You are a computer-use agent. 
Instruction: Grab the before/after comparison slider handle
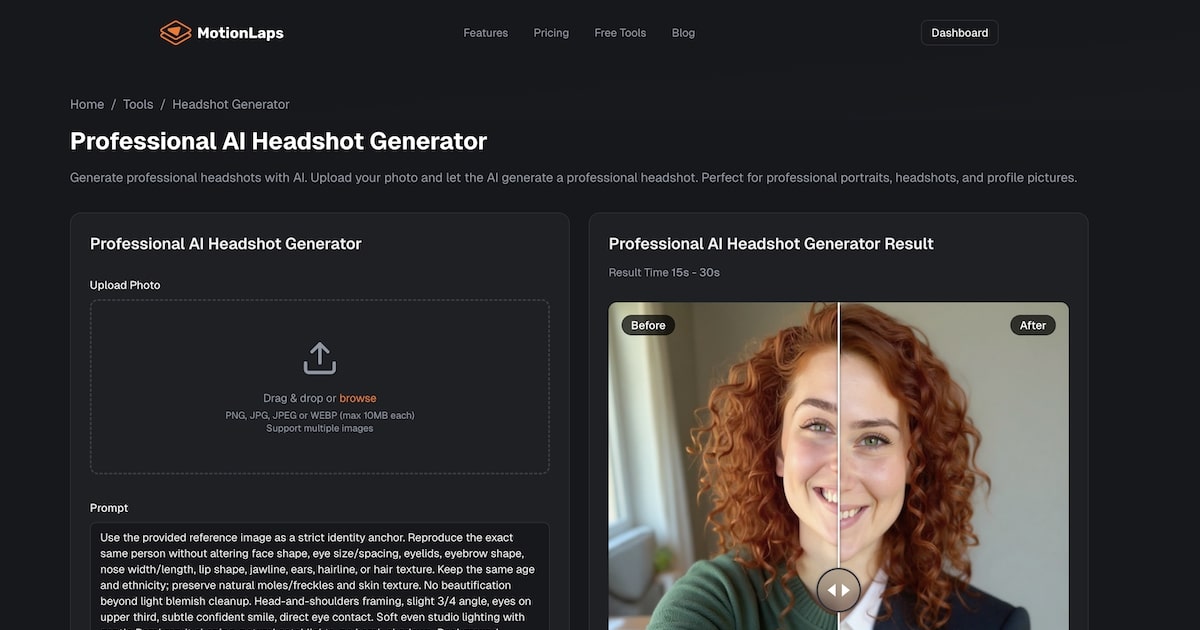click(x=838, y=590)
